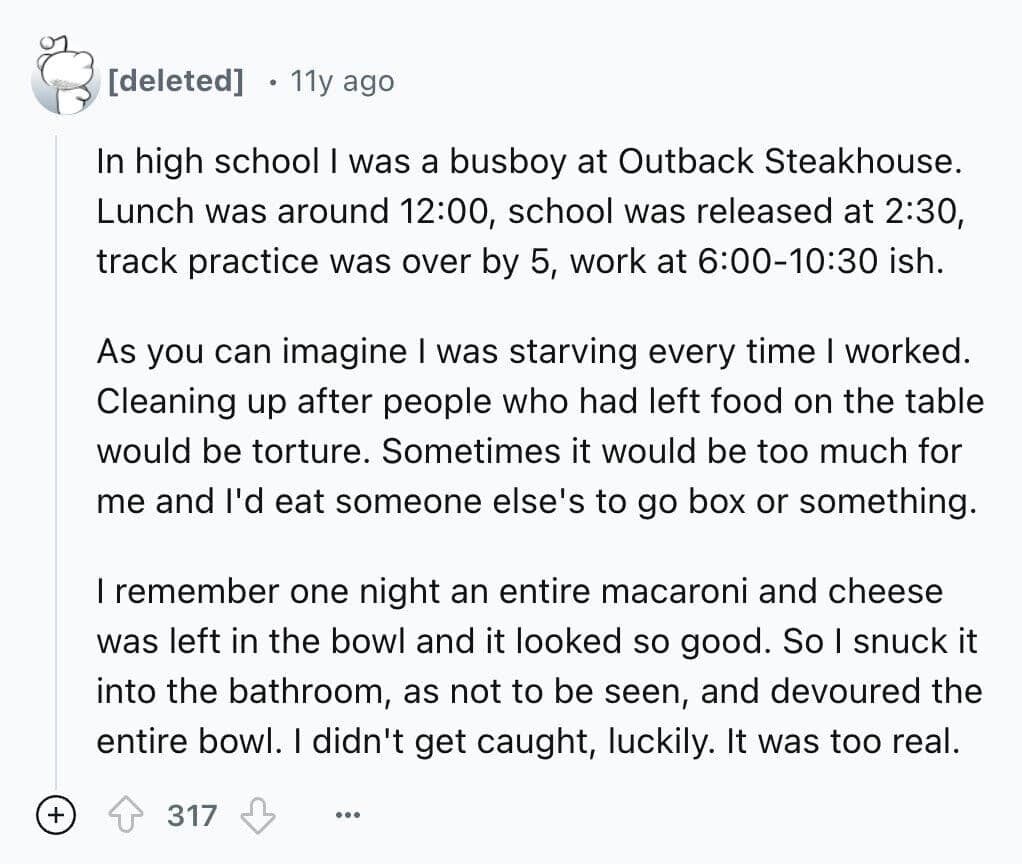Downvote this comment
The image size is (1022, 864).
(258, 815)
